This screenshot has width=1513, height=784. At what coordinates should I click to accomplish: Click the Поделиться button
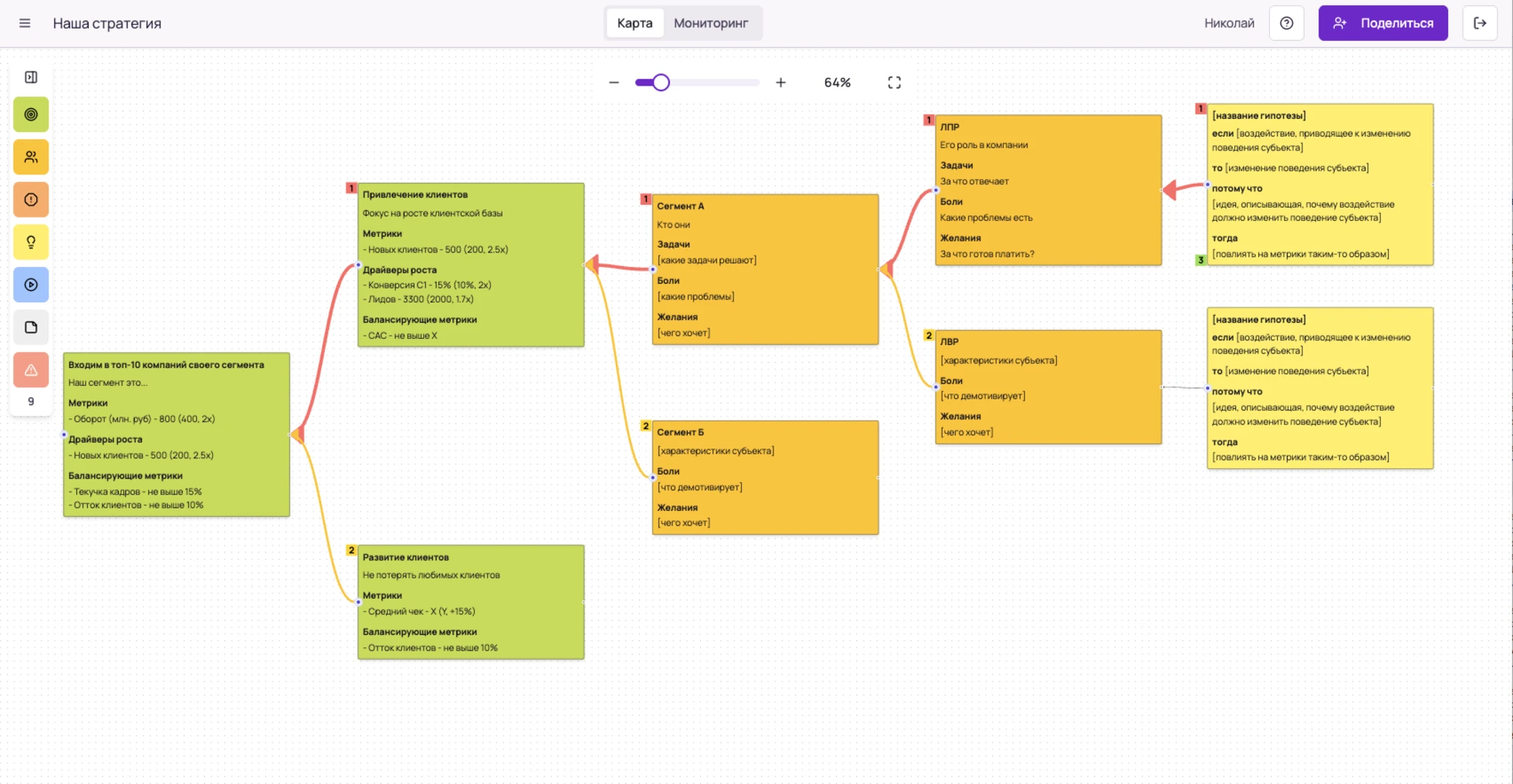[x=1383, y=23]
